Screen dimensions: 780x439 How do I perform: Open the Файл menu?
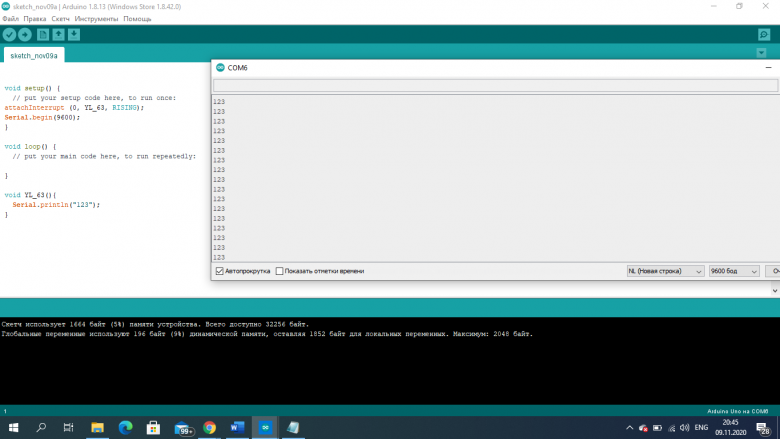click(x=10, y=19)
